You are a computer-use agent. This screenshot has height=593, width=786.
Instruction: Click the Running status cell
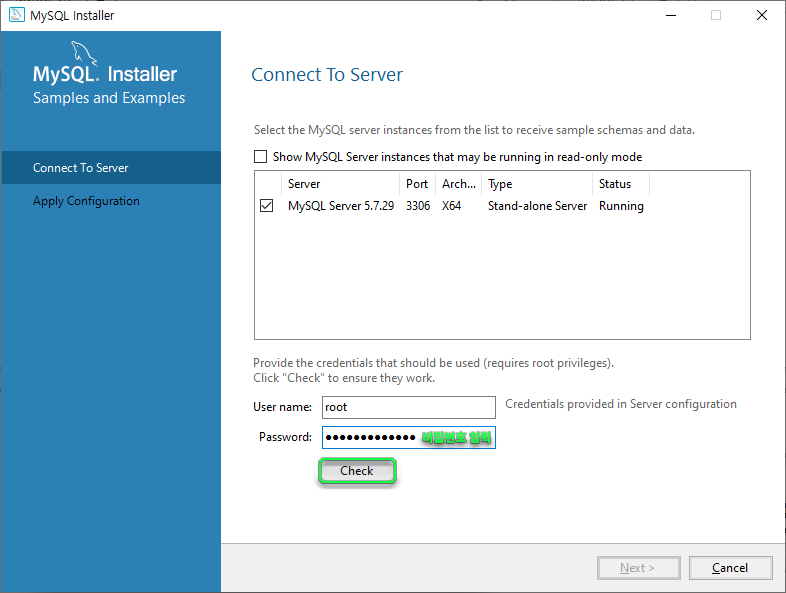pyautogui.click(x=621, y=206)
